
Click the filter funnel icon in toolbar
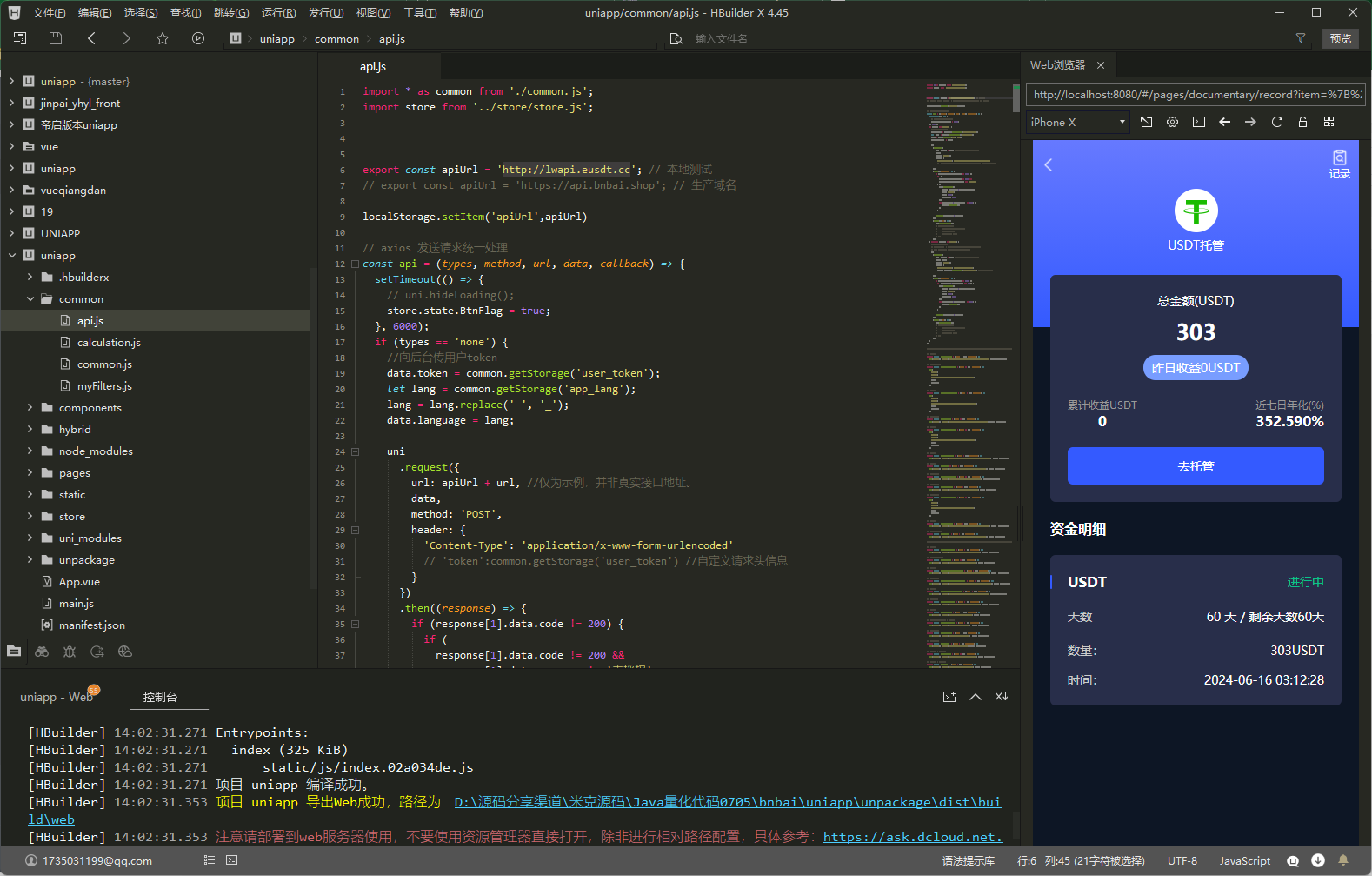pyautogui.click(x=1301, y=38)
